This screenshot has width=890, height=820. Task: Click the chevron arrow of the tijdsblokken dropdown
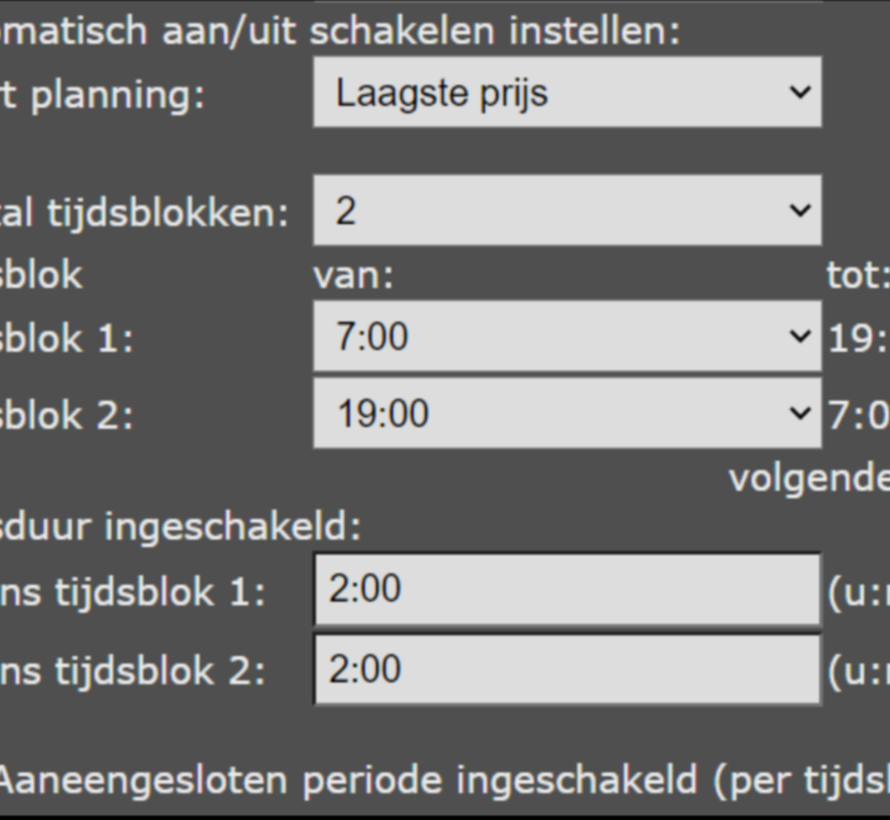(x=799, y=211)
